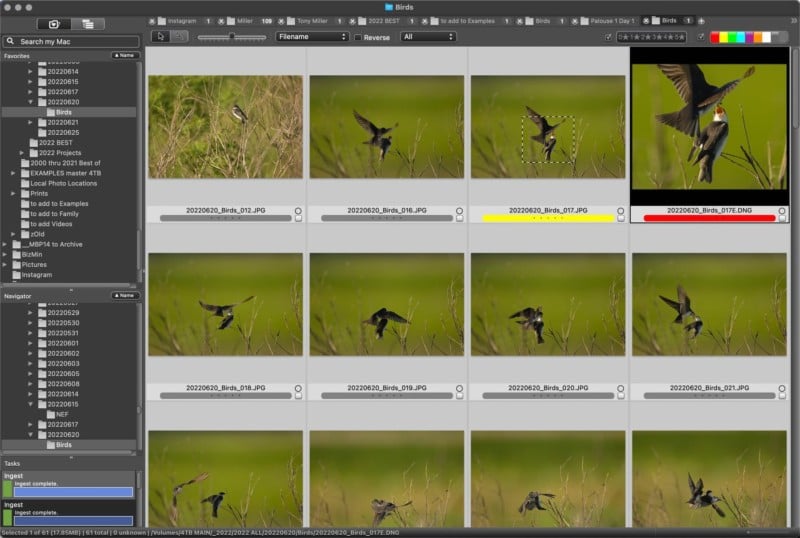Check the select box for 20220620_Birds_016.JPG
Viewport: 800px width, 538px height.
pyautogui.click(x=459, y=218)
